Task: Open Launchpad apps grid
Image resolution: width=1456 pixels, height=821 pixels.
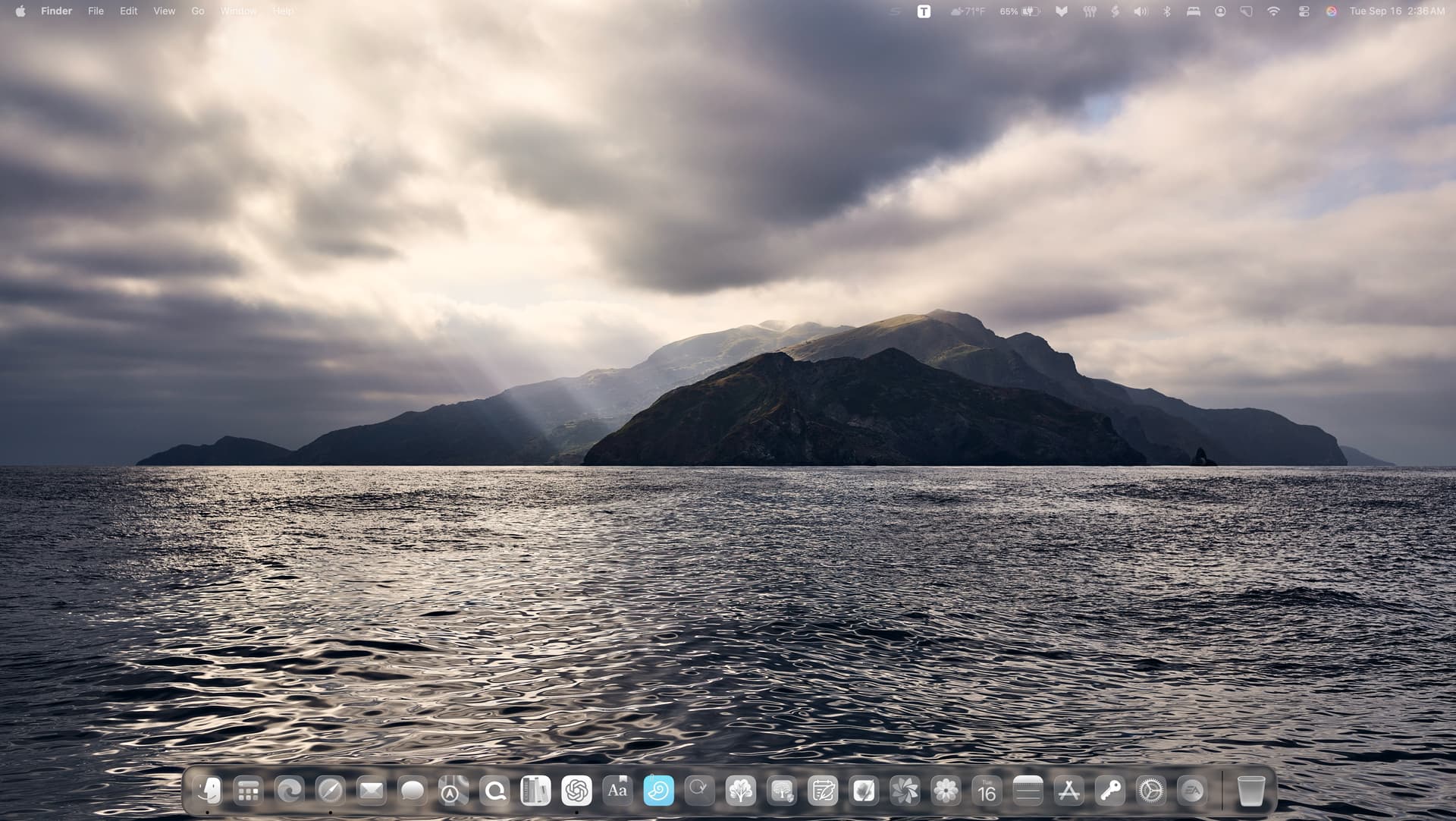Action: 248,791
